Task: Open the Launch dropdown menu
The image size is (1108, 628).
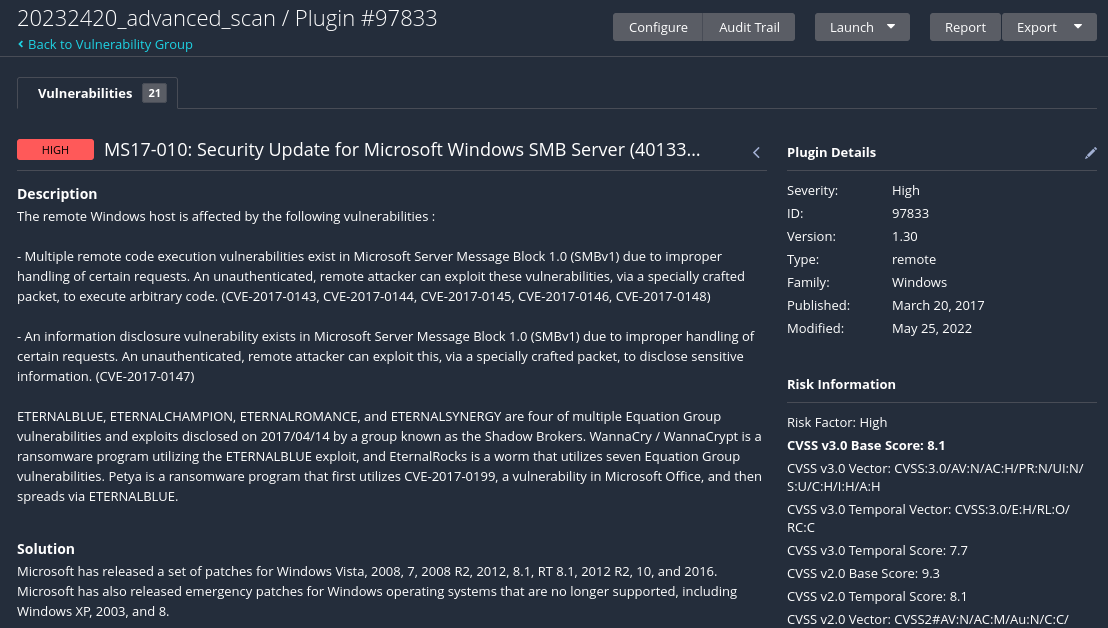Action: coord(862,27)
